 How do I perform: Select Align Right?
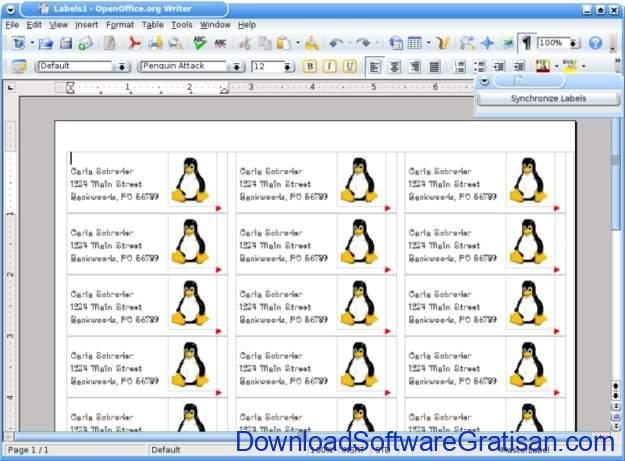coord(415,67)
